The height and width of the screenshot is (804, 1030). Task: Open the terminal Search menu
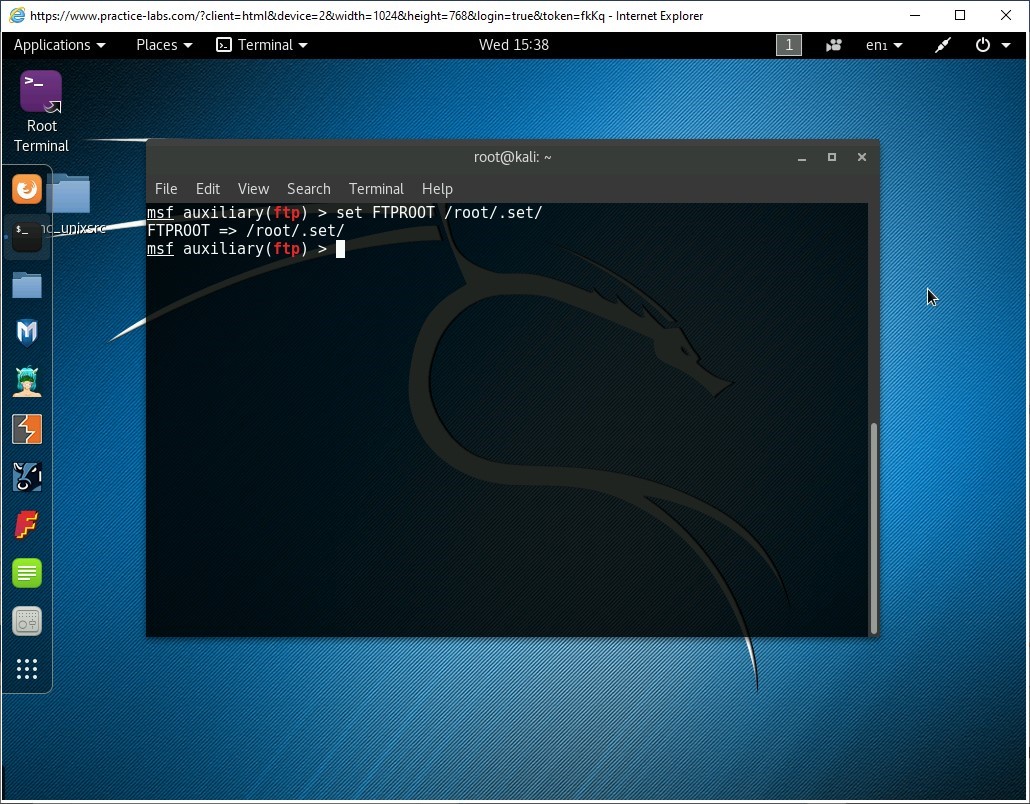[x=309, y=189]
